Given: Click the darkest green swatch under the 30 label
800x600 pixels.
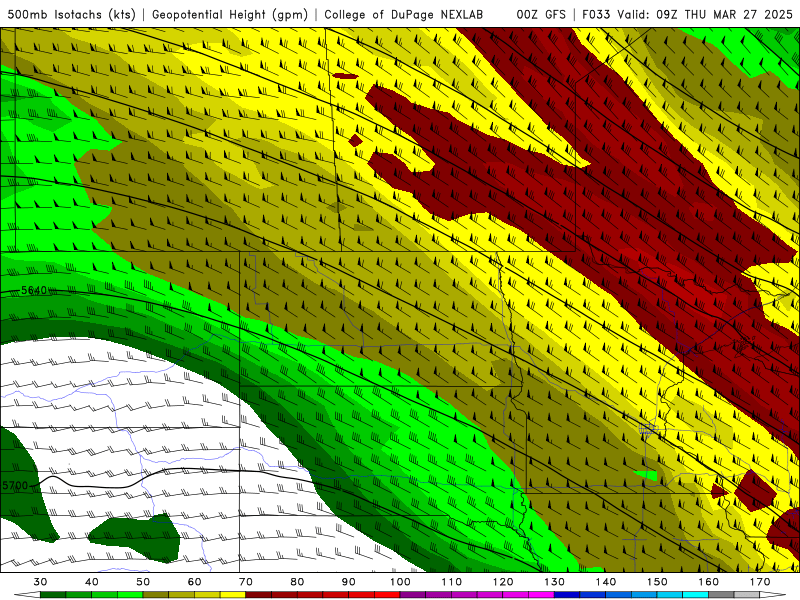Looking at the screenshot, I should [x=53, y=595].
